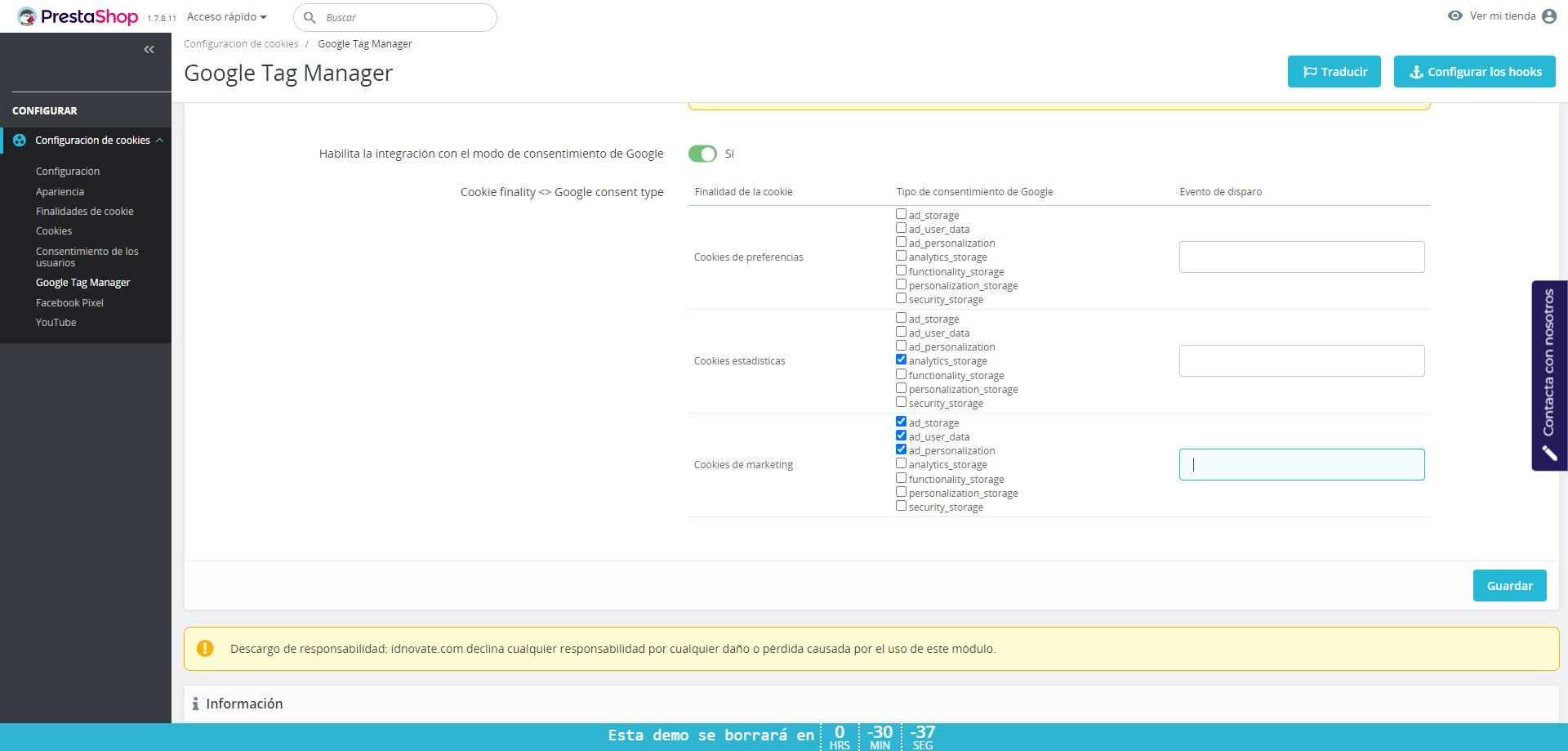This screenshot has height=751, width=1568.
Task: Uncheck analytics_storage for Cookies estadísticas
Action: tap(901, 360)
